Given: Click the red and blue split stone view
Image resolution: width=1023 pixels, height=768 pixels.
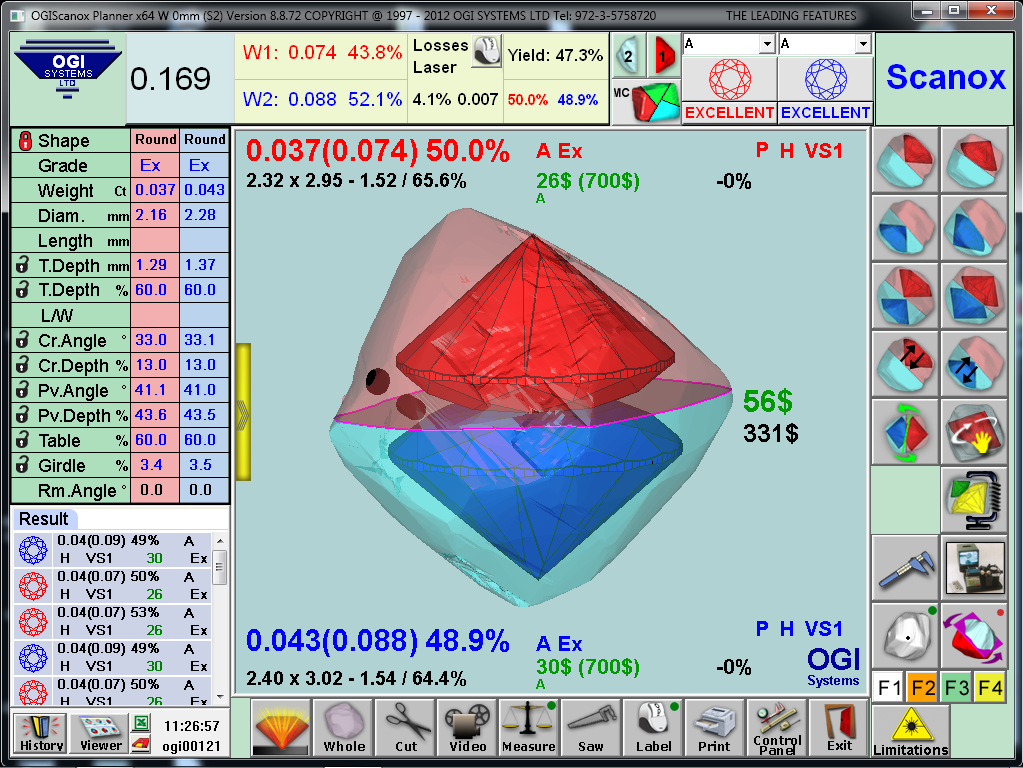Looking at the screenshot, I should pyautogui.click(x=905, y=296).
